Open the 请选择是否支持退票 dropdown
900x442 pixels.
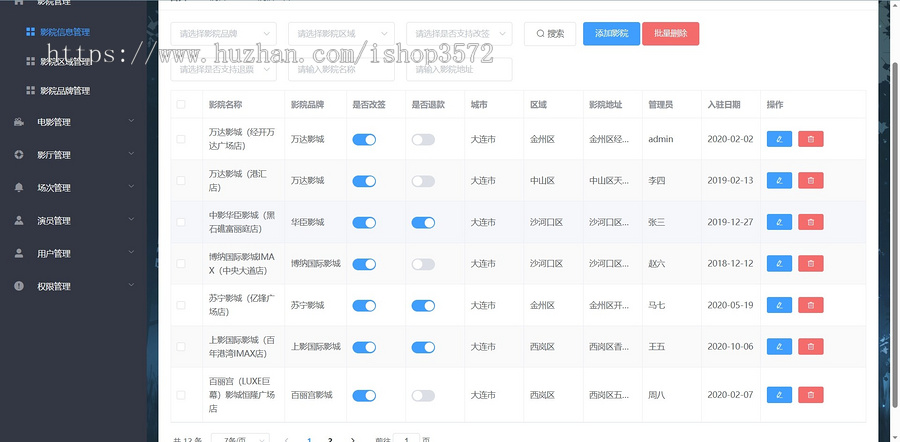pos(223,69)
